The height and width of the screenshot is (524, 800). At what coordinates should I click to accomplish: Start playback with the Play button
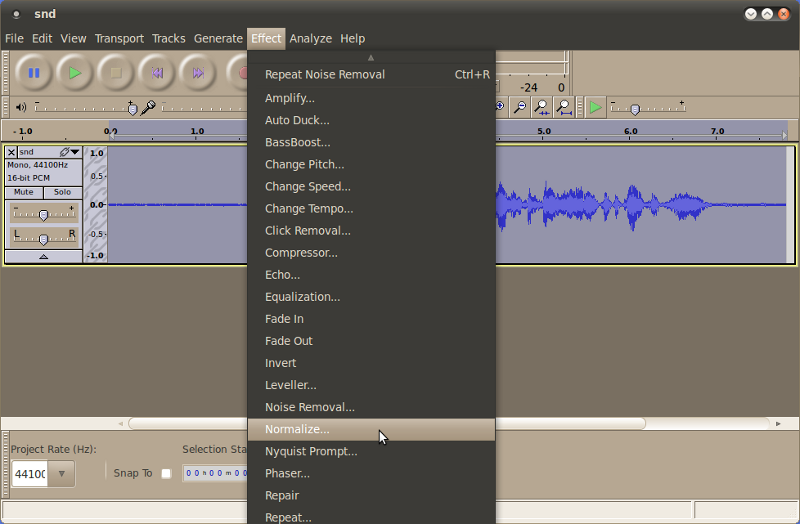coord(75,73)
